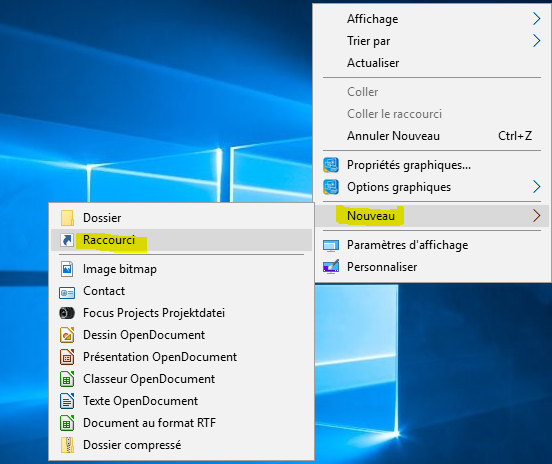Click the Contact card icon
Viewport: 552px width, 464px height.
point(67,292)
